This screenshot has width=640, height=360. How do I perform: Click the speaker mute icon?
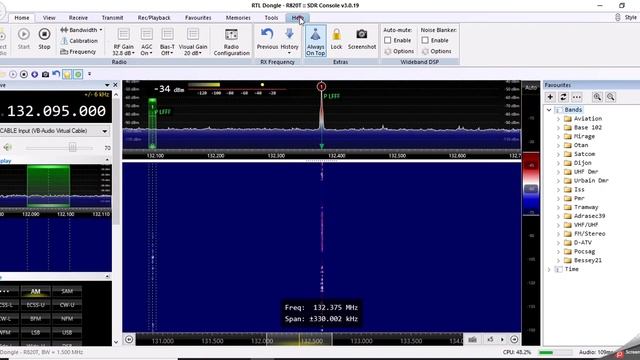tap(8, 147)
